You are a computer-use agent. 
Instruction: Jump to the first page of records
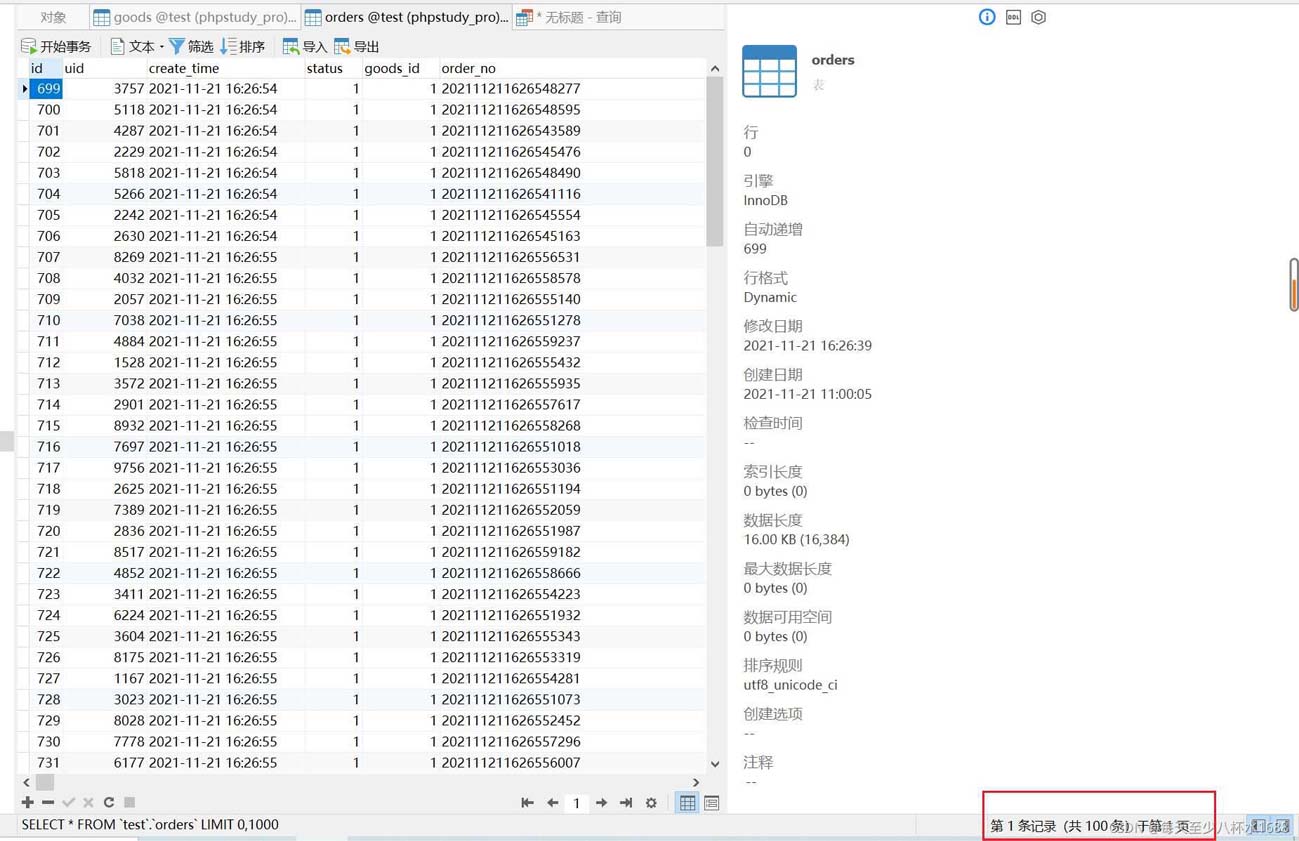click(x=527, y=803)
